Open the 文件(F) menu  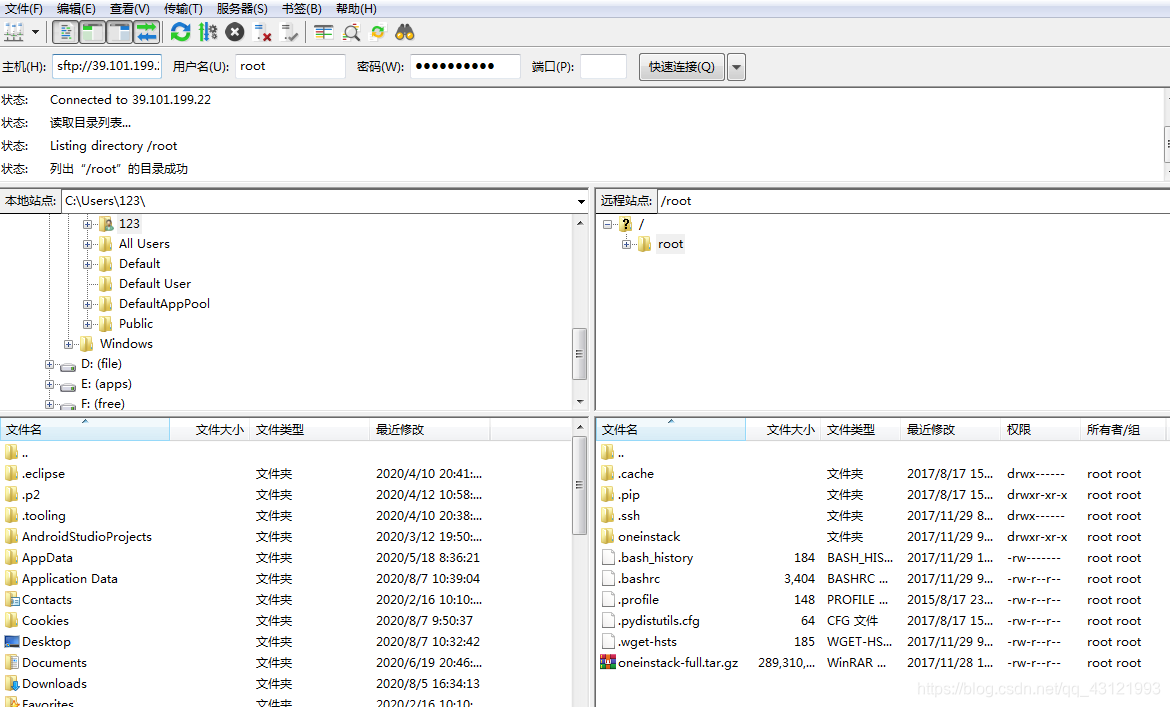(24, 9)
